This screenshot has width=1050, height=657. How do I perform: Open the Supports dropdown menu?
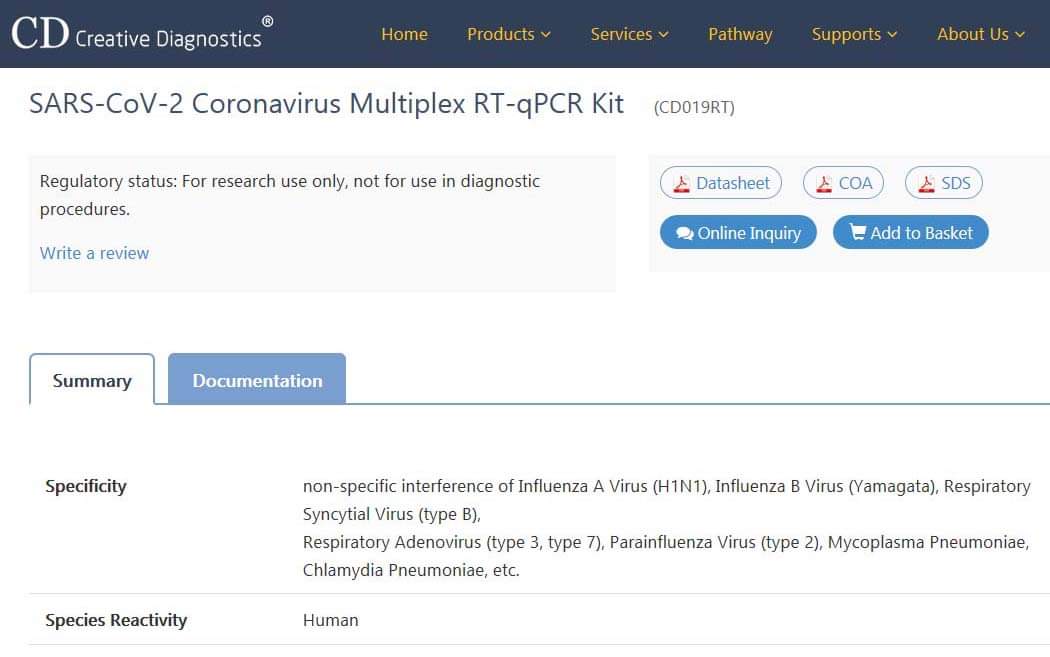point(854,34)
